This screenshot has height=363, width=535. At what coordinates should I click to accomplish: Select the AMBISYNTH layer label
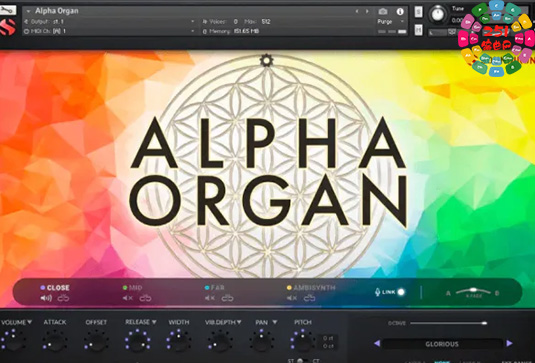pyautogui.click(x=314, y=288)
